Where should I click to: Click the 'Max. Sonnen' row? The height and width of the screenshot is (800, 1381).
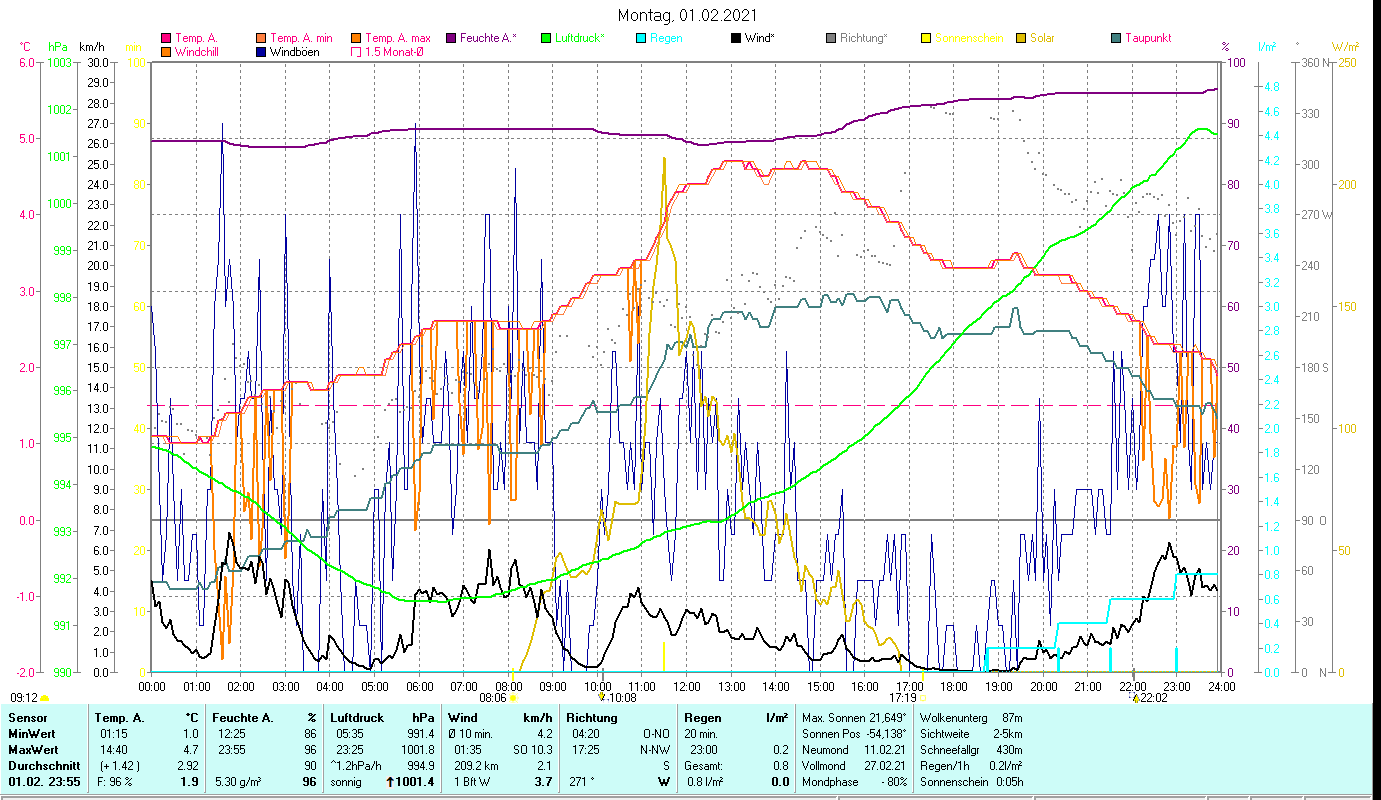click(853, 718)
